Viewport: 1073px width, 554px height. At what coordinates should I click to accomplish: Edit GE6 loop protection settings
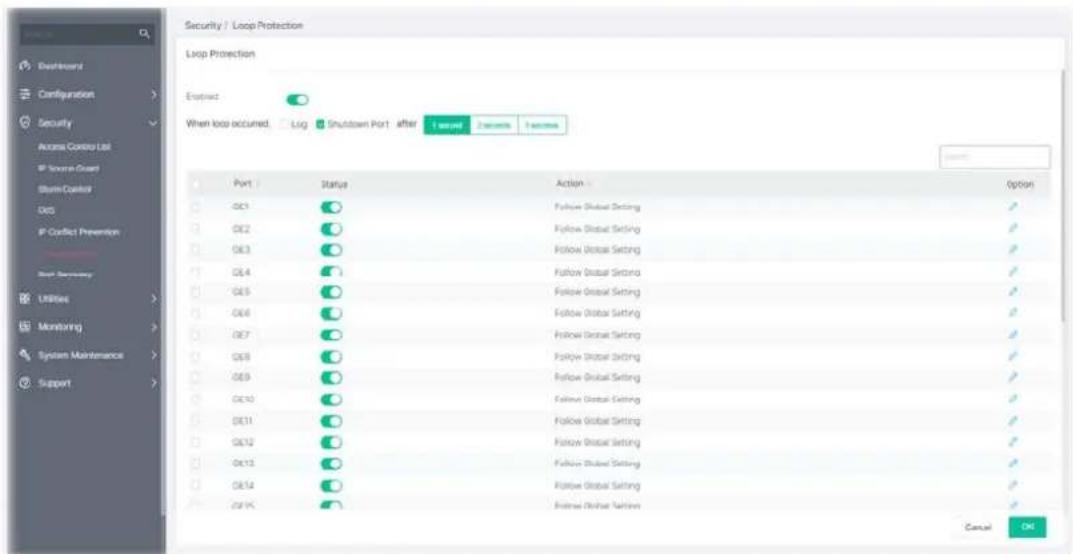pyautogui.click(x=1013, y=313)
